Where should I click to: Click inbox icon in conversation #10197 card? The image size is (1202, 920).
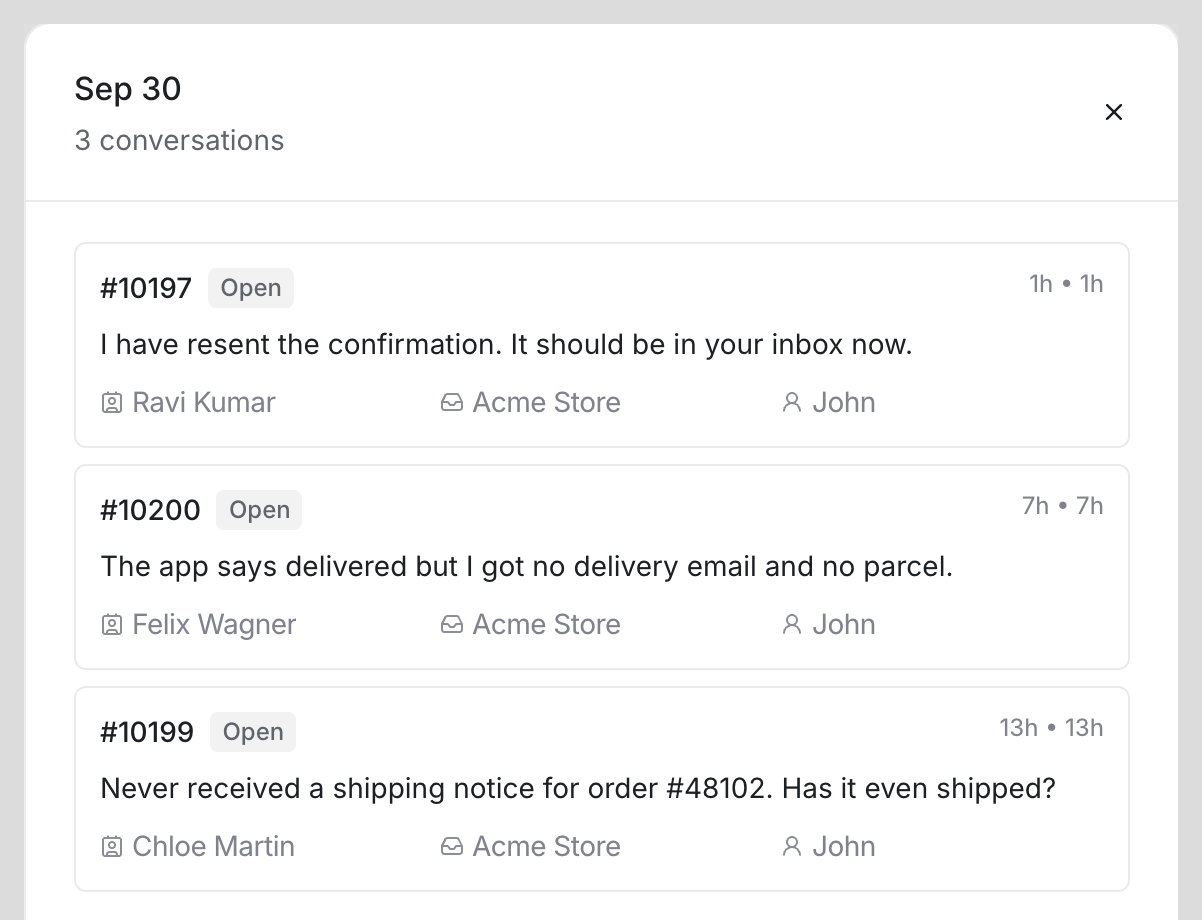tap(452, 403)
